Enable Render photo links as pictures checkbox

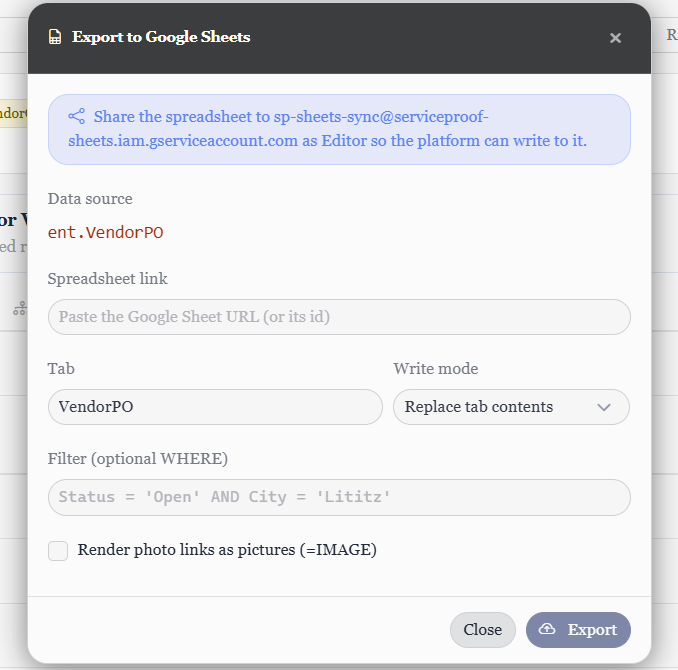point(58,551)
